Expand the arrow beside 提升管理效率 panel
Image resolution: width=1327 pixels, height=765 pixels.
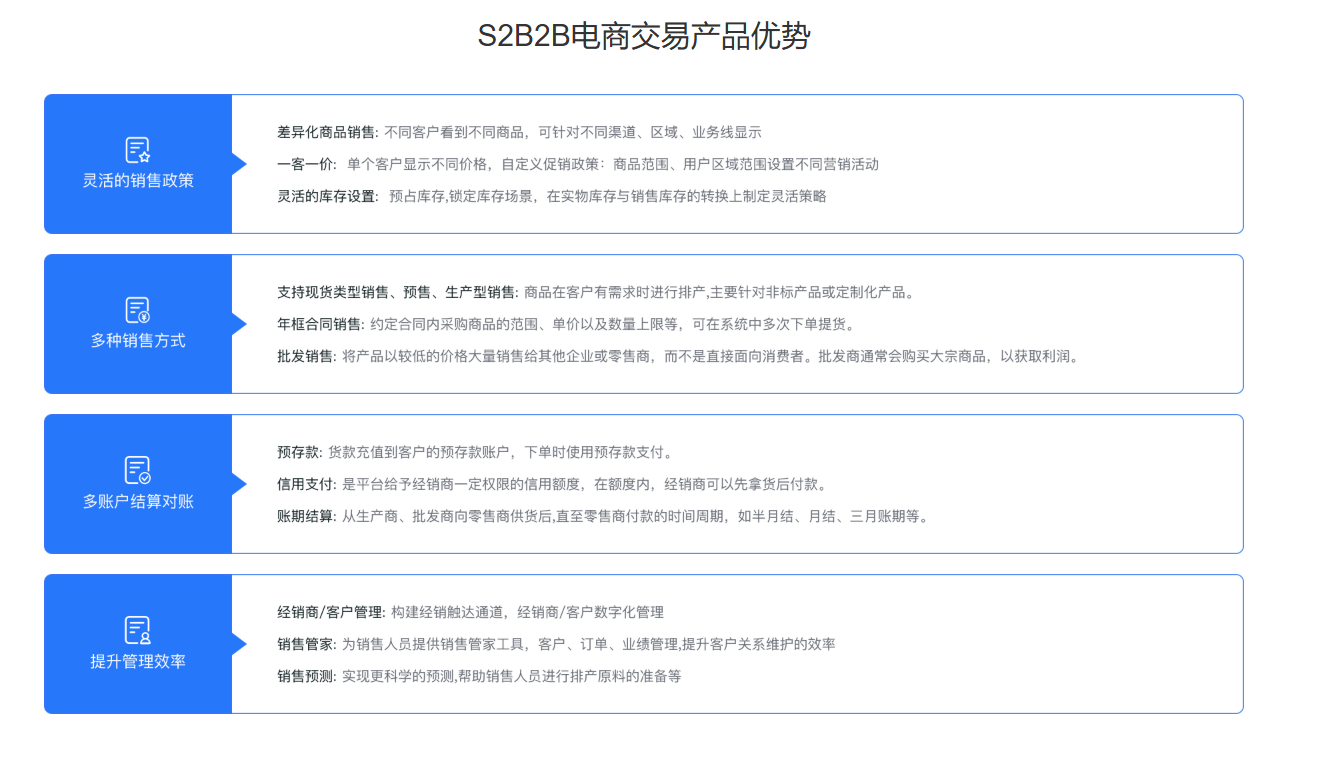click(239, 644)
